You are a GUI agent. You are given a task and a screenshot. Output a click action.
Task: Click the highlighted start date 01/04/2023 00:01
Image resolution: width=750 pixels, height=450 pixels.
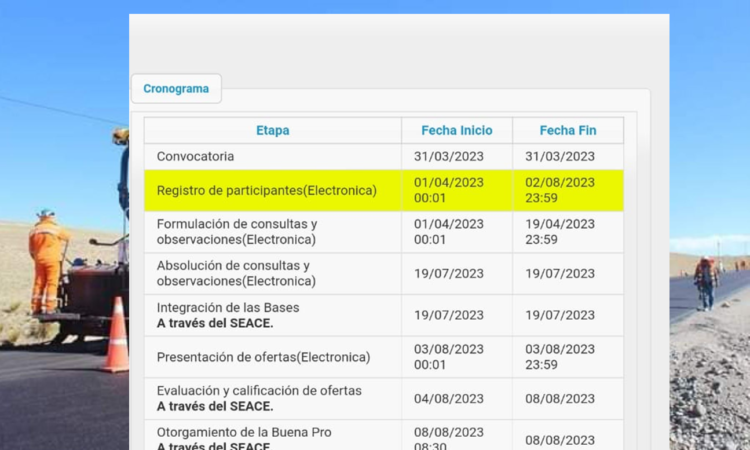pyautogui.click(x=449, y=190)
